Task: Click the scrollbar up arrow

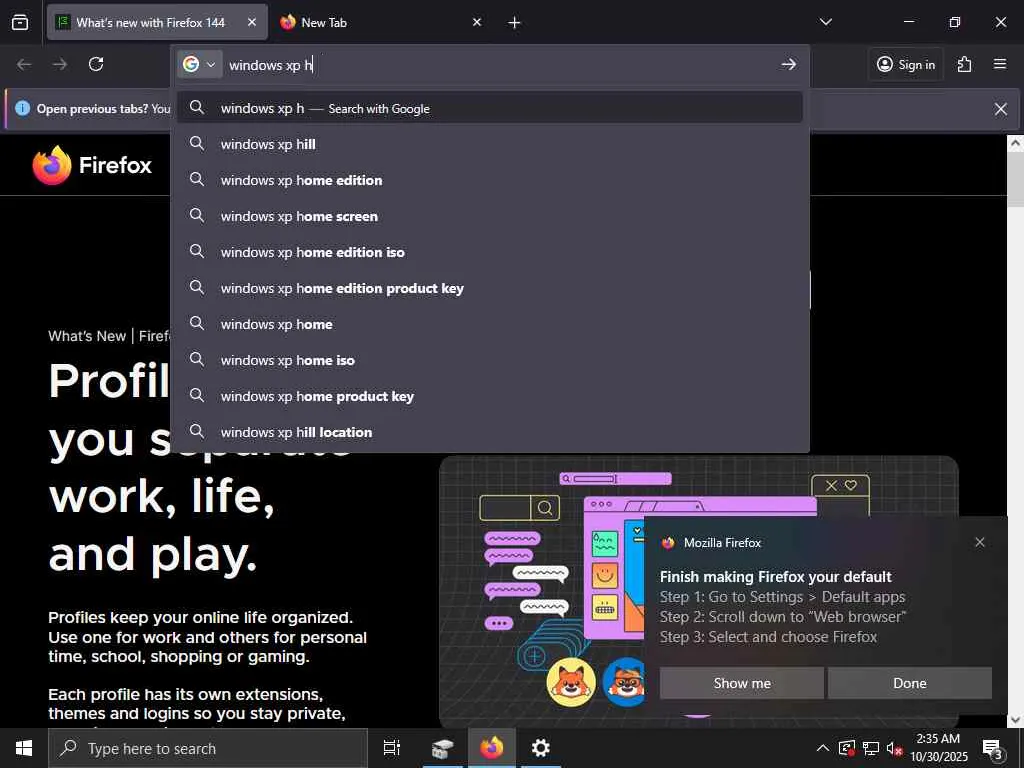Action: click(1016, 143)
